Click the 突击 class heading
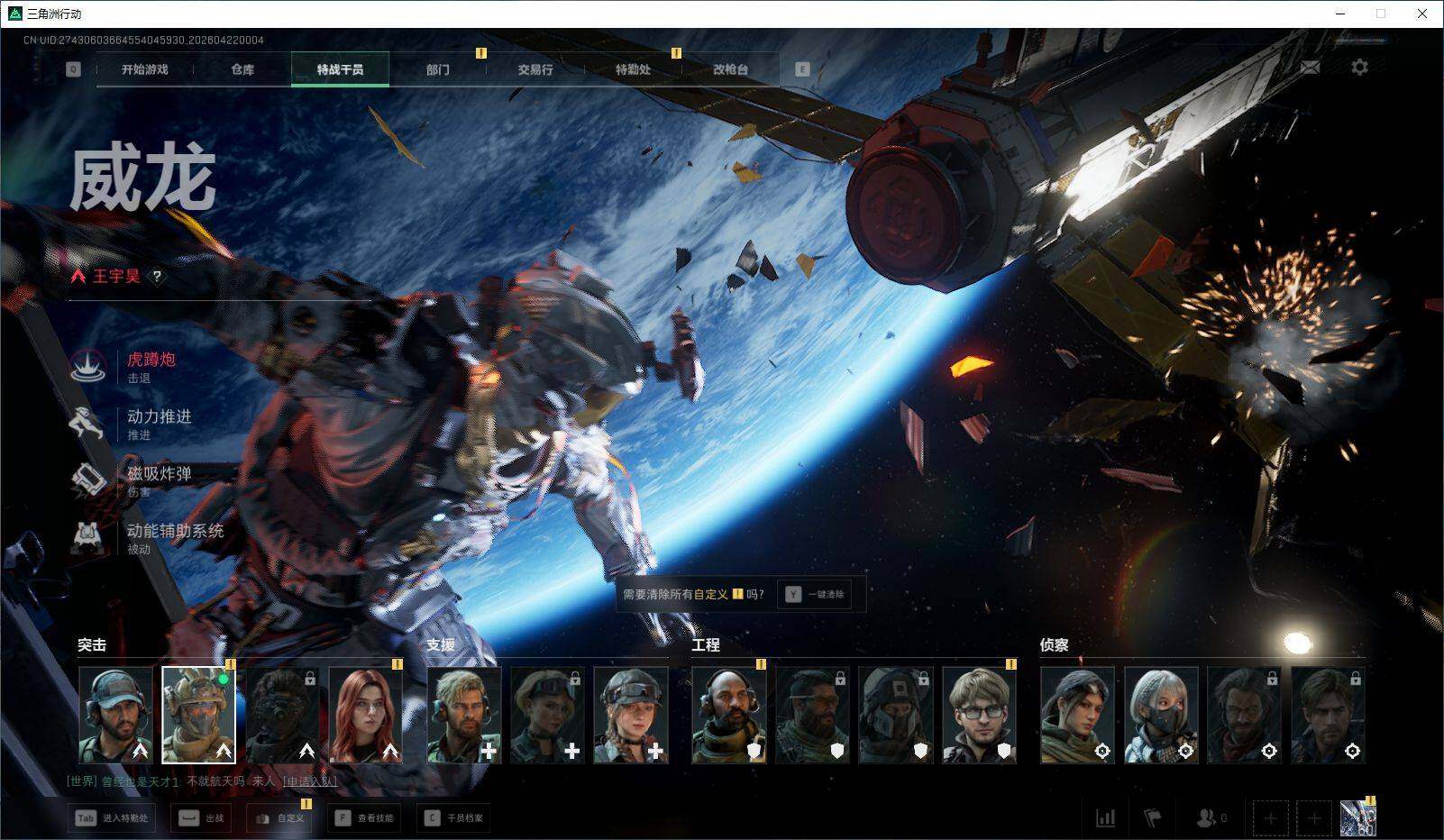Screen dimensions: 1444x840 point(92,645)
